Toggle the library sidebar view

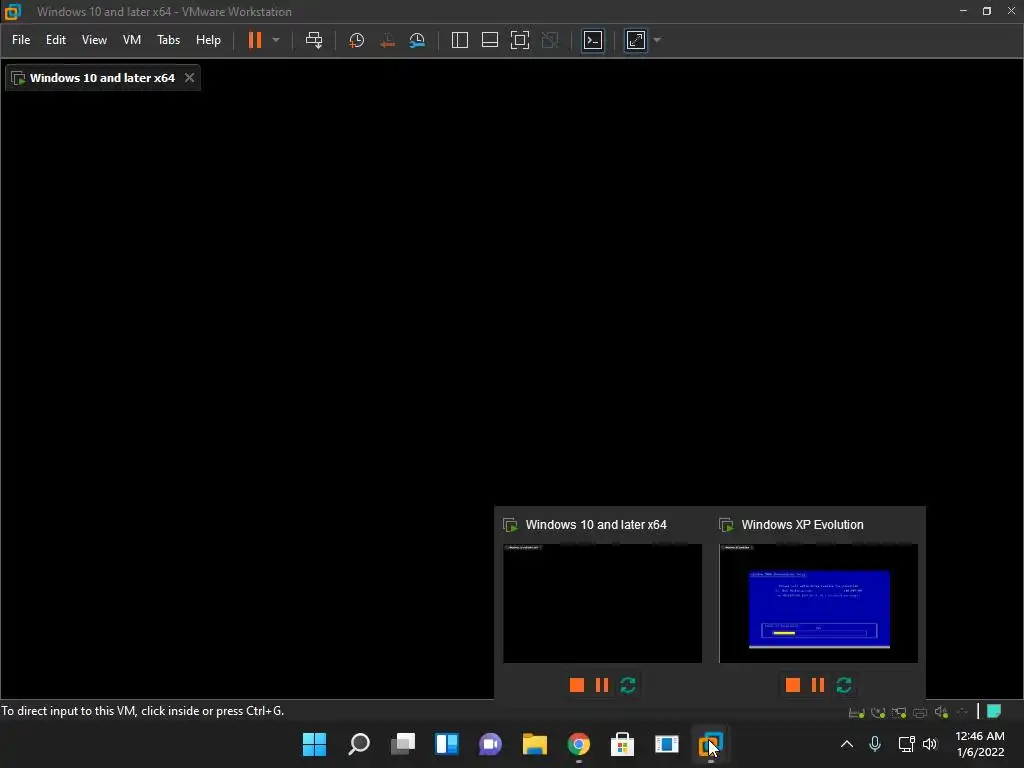(x=460, y=40)
